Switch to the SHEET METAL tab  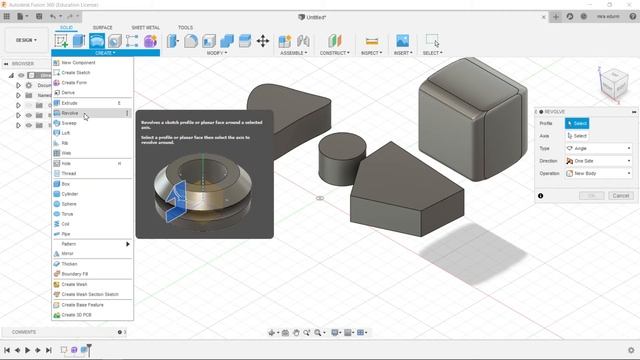click(x=146, y=28)
